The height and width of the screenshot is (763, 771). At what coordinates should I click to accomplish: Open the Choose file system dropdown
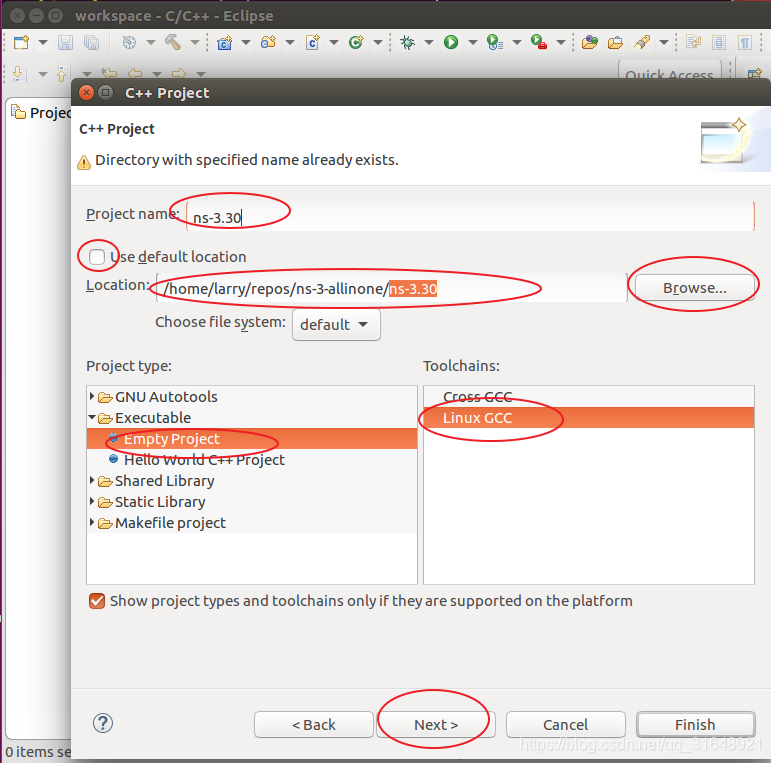point(336,324)
